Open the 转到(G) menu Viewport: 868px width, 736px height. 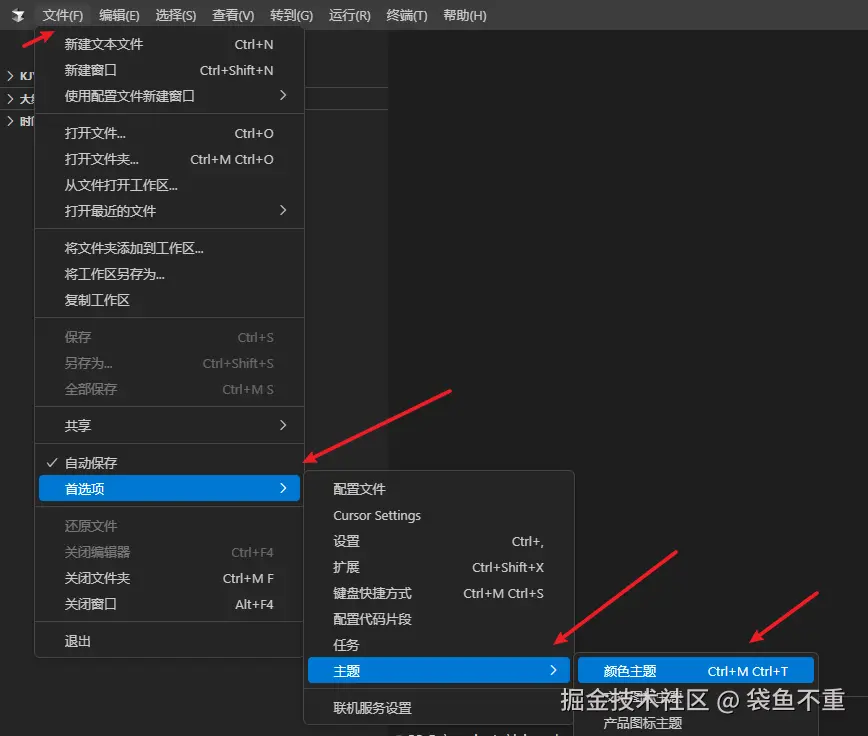[x=291, y=15]
